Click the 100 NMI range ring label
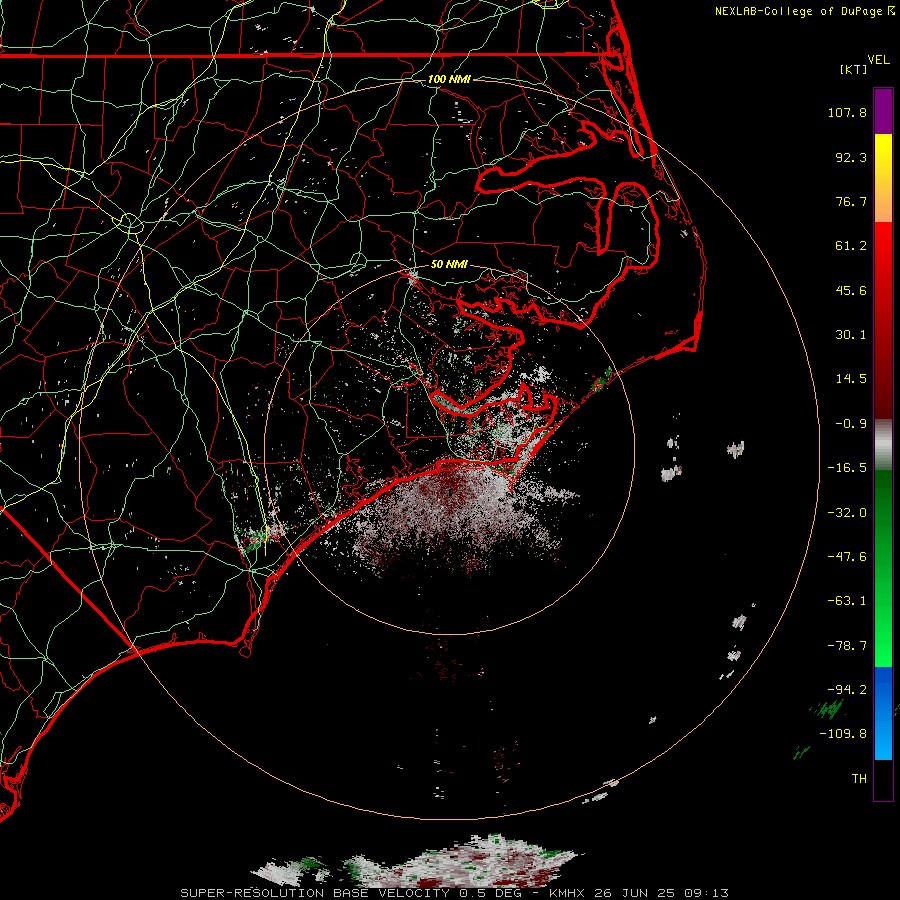Screen dimensions: 900x900 (449, 79)
